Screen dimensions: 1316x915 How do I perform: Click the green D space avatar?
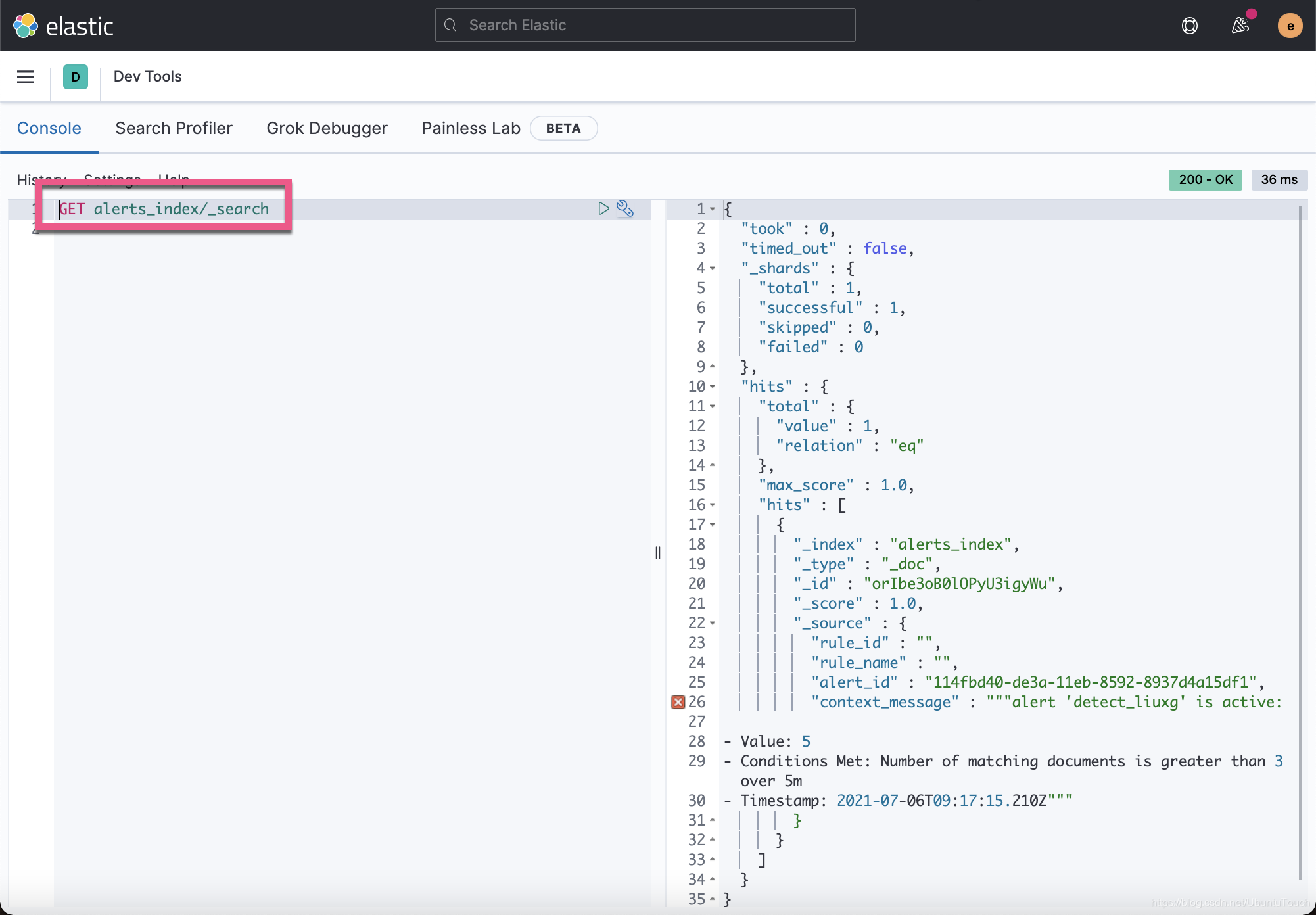point(75,77)
